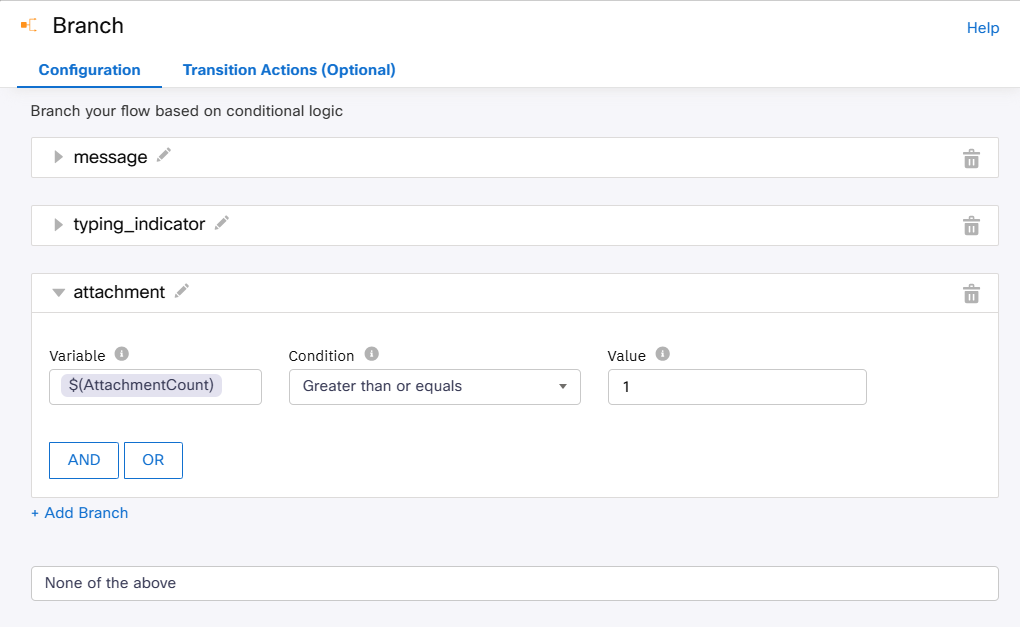Add an AND condition
The width and height of the screenshot is (1020, 627).
(x=84, y=460)
